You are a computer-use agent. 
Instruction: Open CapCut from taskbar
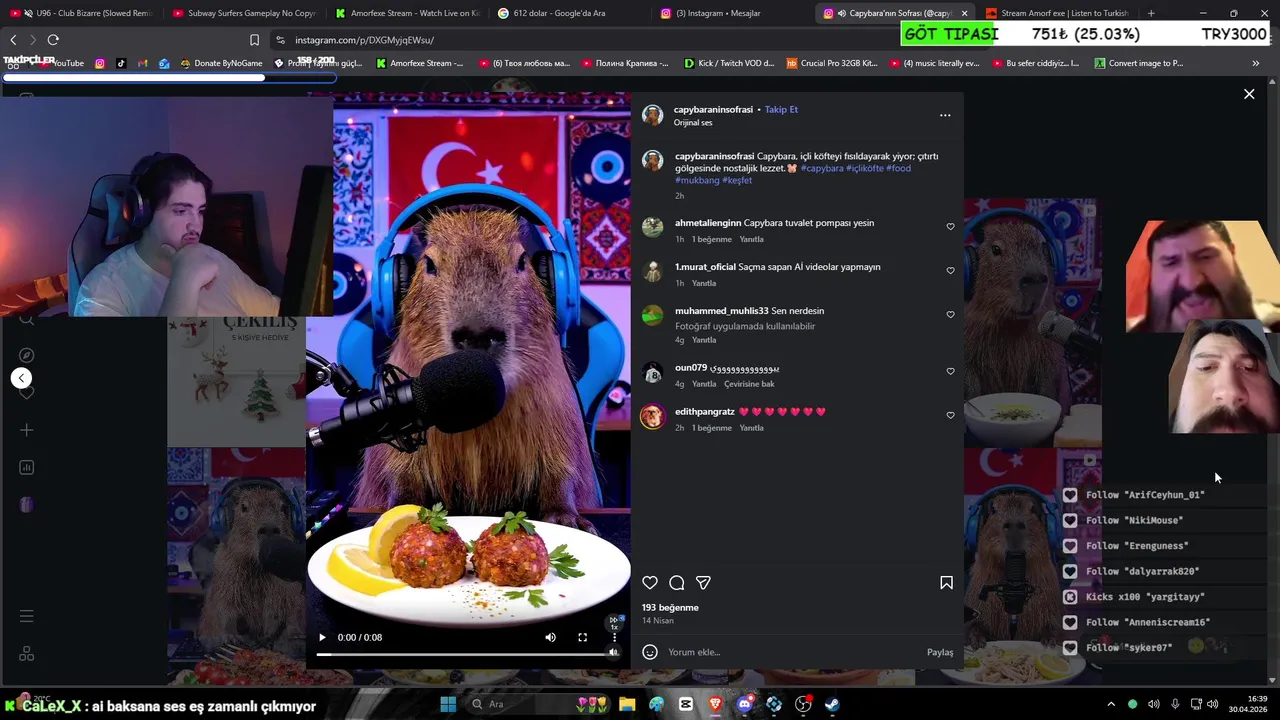pos(685,704)
